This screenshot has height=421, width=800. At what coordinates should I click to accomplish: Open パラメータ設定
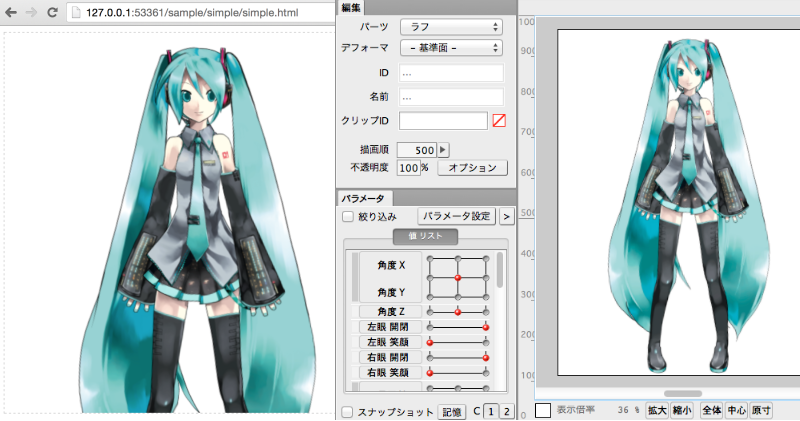(456, 216)
